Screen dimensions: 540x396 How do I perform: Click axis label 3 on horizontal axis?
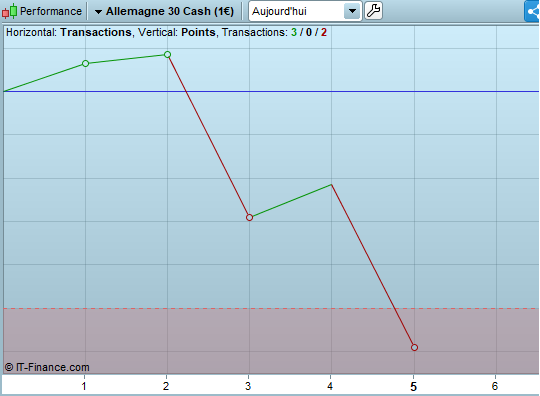(x=248, y=386)
